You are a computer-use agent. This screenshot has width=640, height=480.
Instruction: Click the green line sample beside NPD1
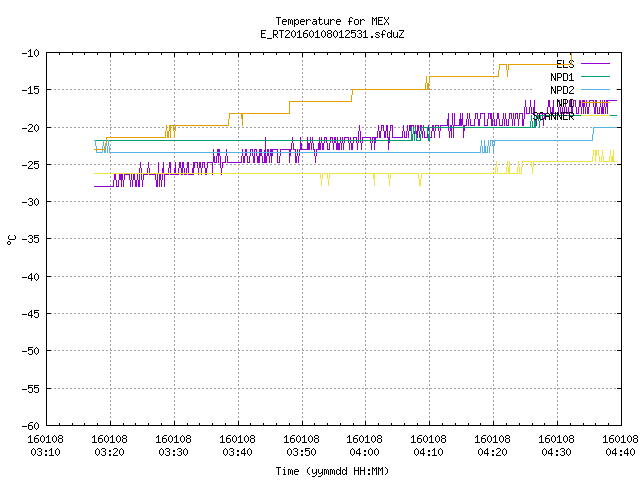tap(595, 76)
